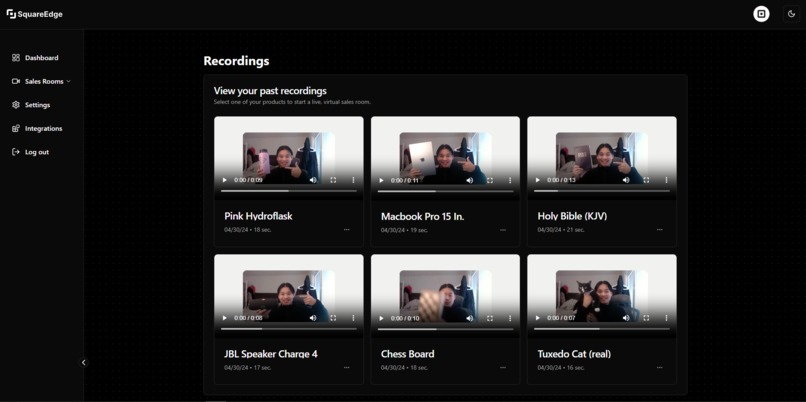Viewport: 806px width, 402px height.
Task: Mute the Pink Hydroflask video
Action: click(x=313, y=180)
